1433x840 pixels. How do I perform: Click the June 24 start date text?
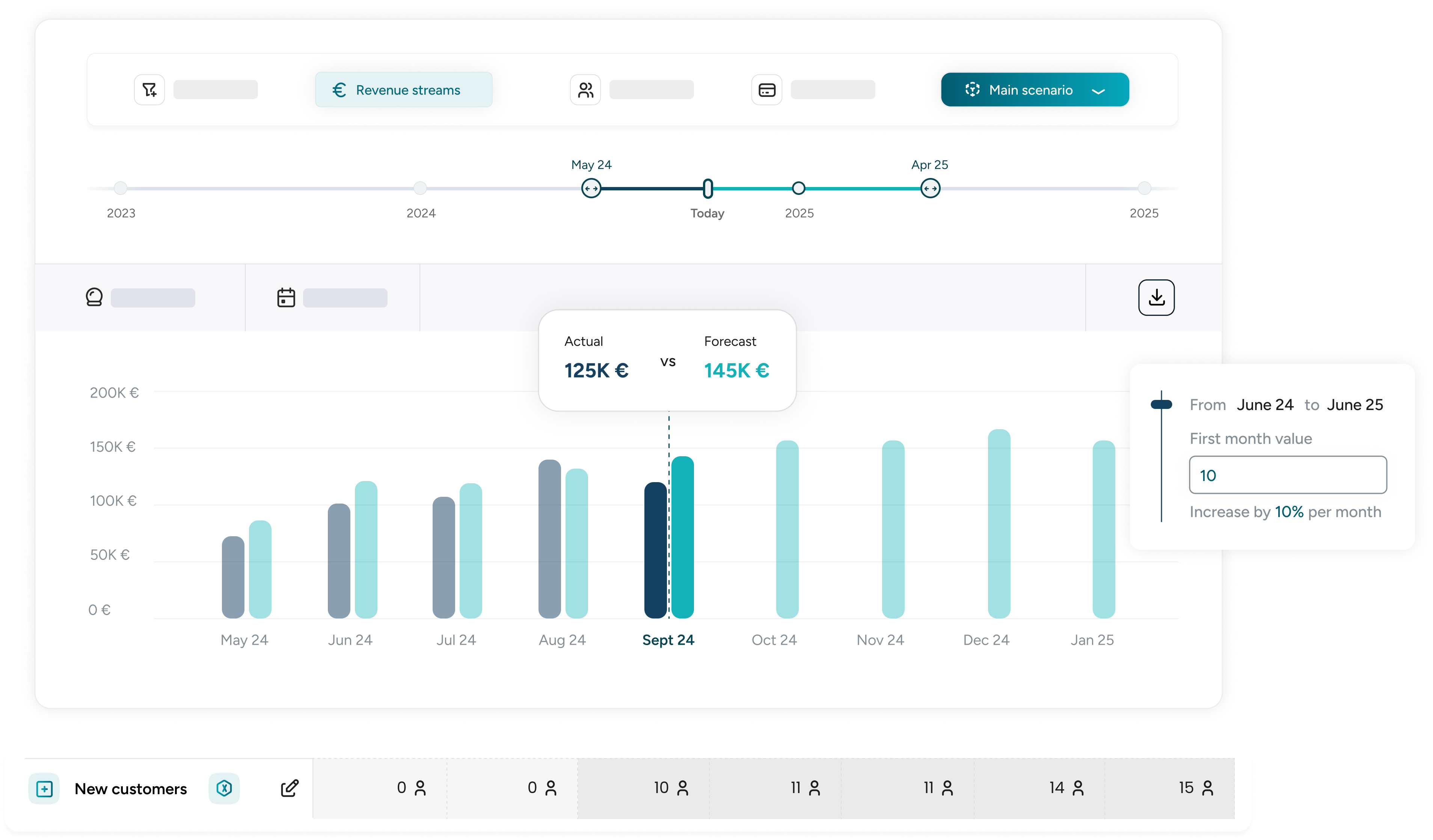pos(1265,405)
